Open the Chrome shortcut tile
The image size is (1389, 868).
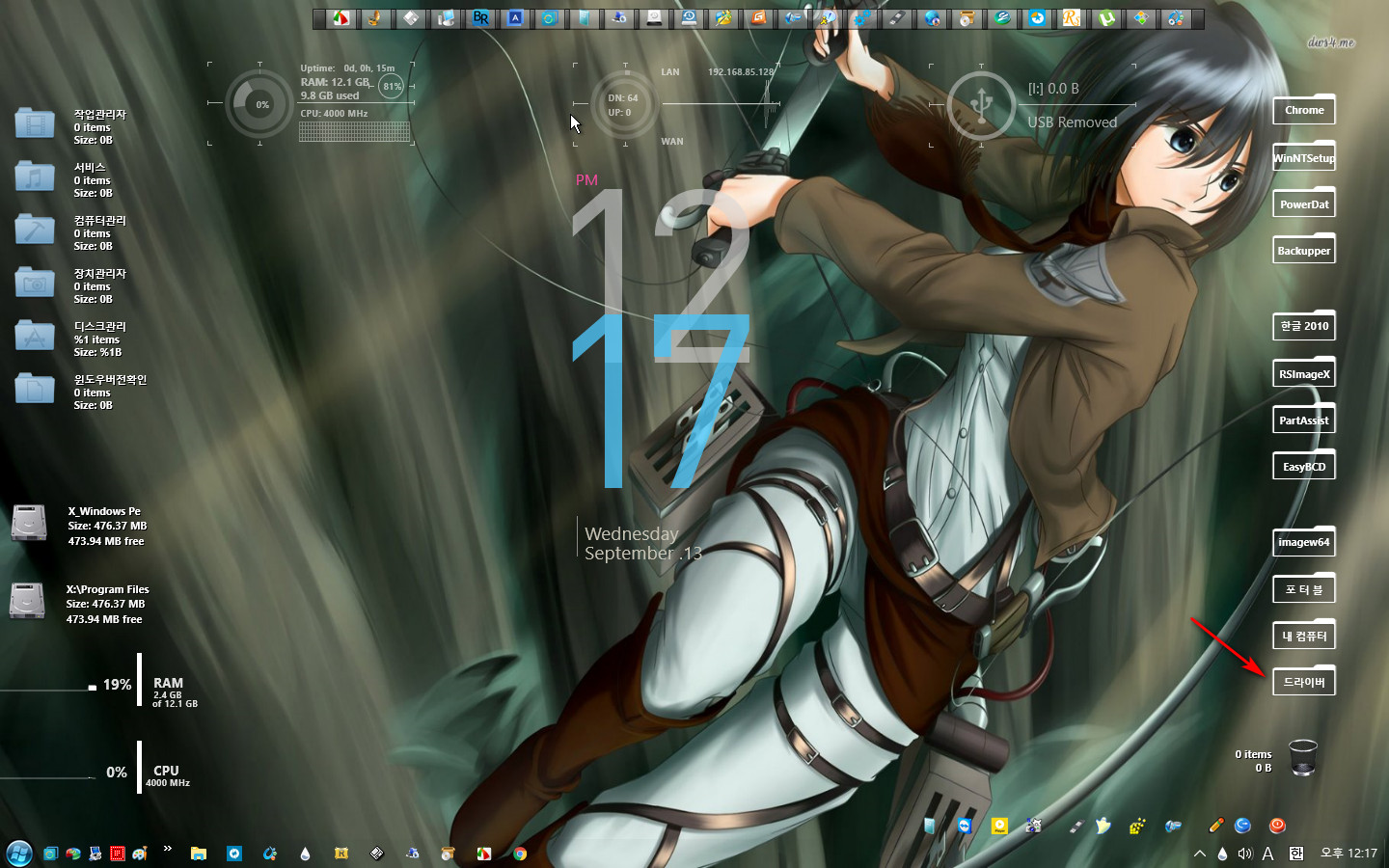pyautogui.click(x=1304, y=110)
